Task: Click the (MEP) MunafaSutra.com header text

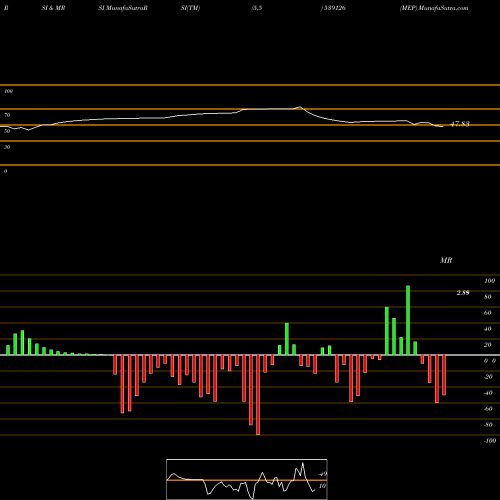Action: [434, 8]
